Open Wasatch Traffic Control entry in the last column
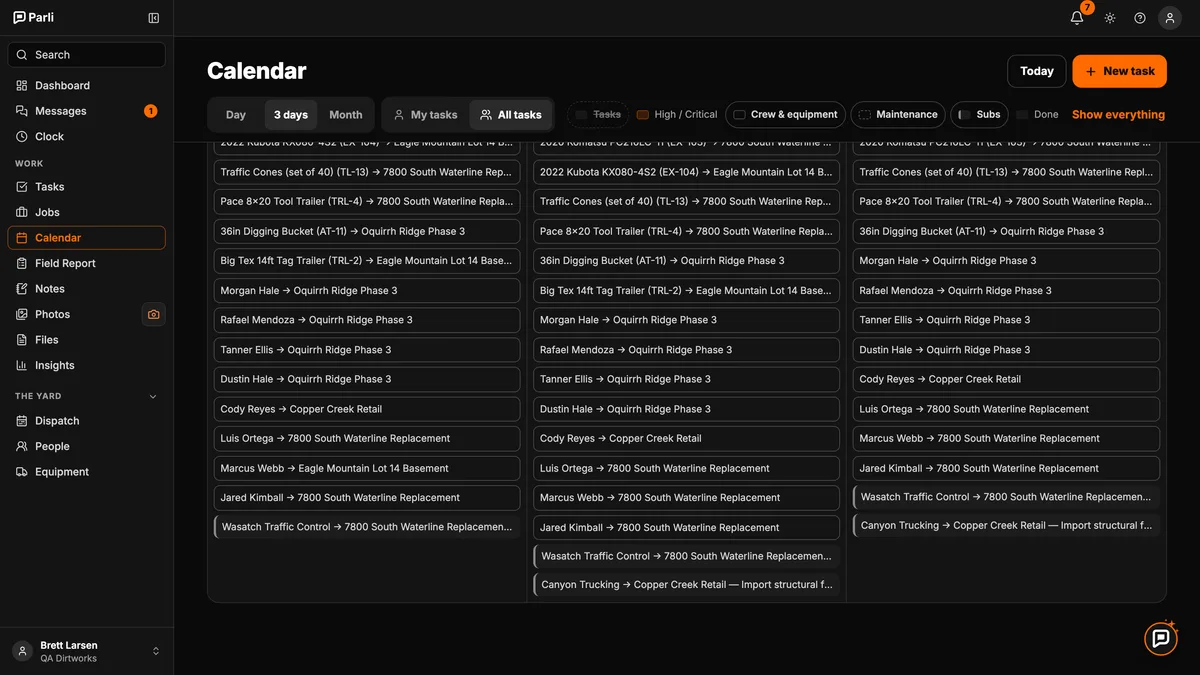 point(1006,497)
